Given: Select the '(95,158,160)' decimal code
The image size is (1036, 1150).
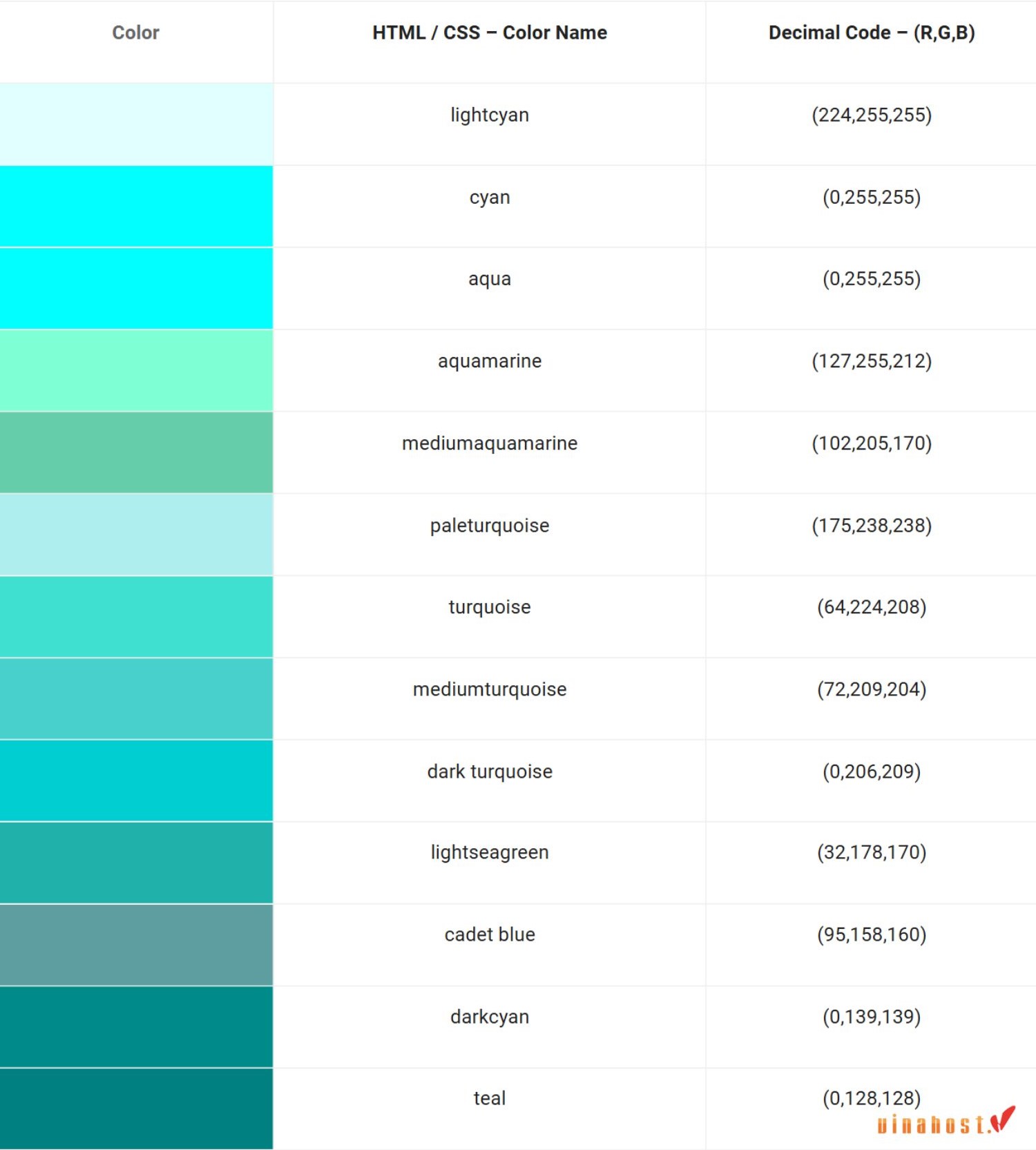Looking at the screenshot, I should (872, 935).
